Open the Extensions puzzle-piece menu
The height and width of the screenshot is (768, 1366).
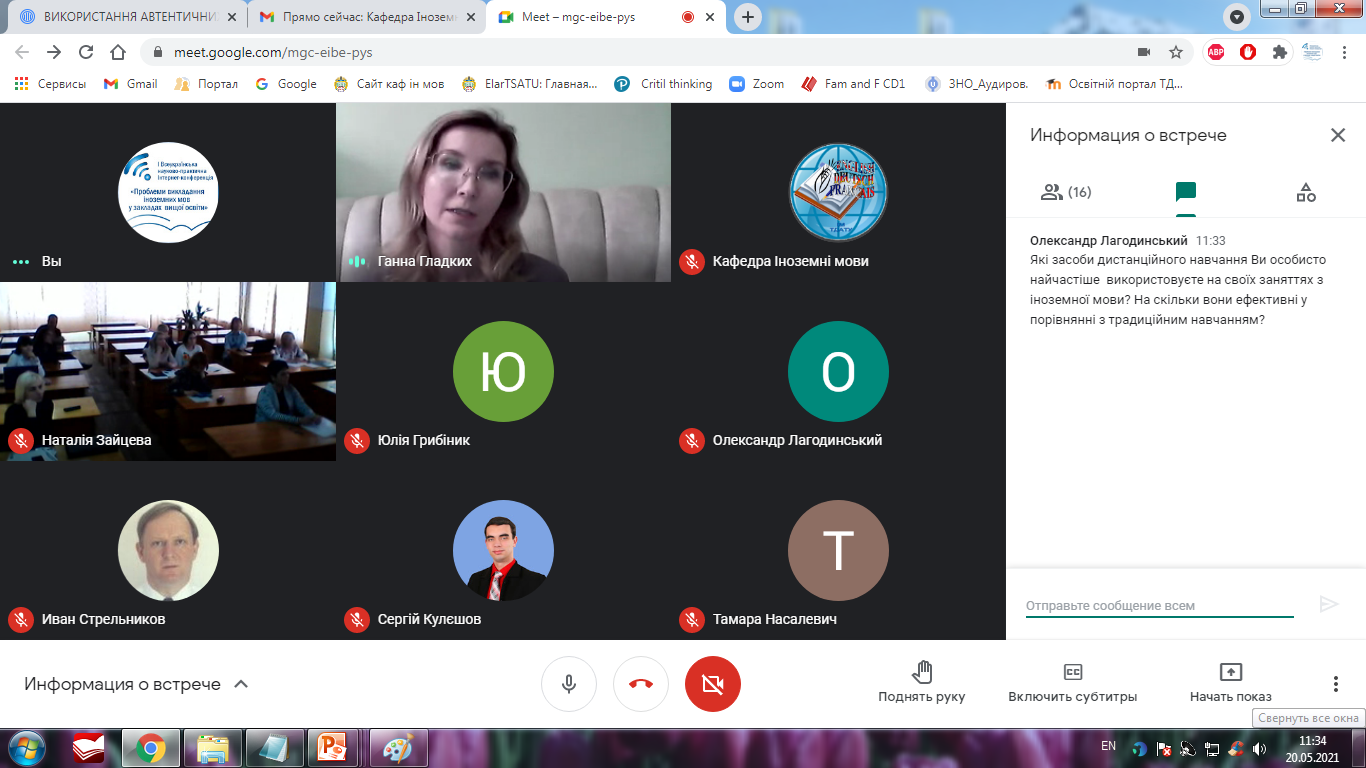pos(1279,52)
